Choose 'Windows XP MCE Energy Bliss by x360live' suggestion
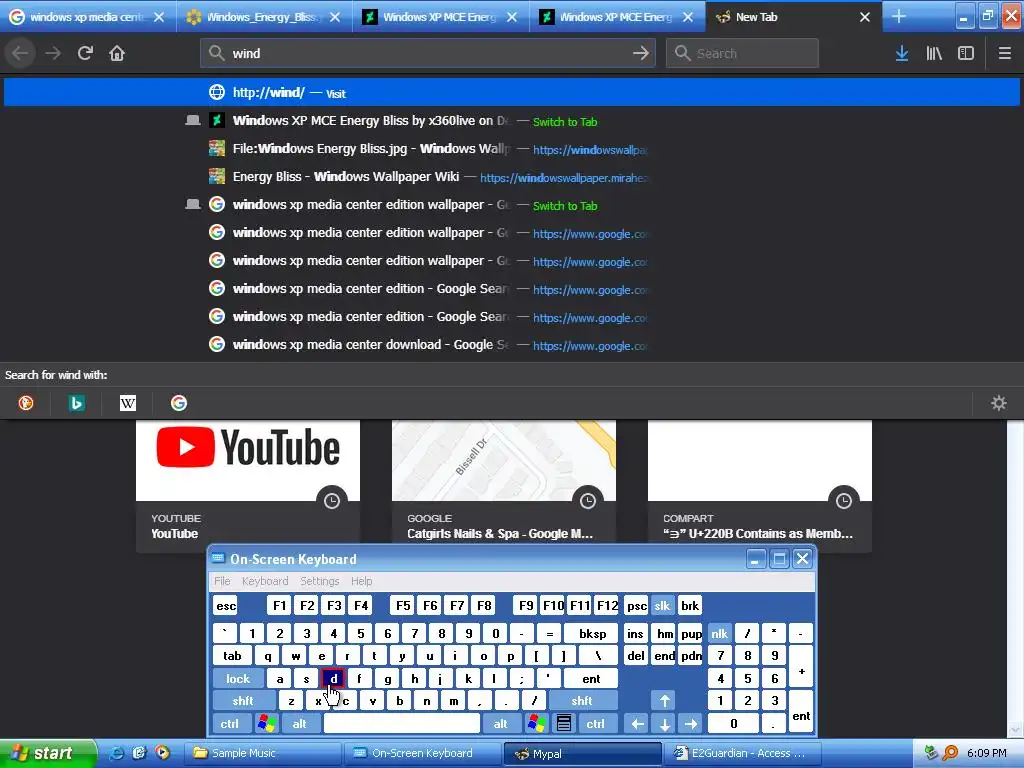 tap(512, 121)
